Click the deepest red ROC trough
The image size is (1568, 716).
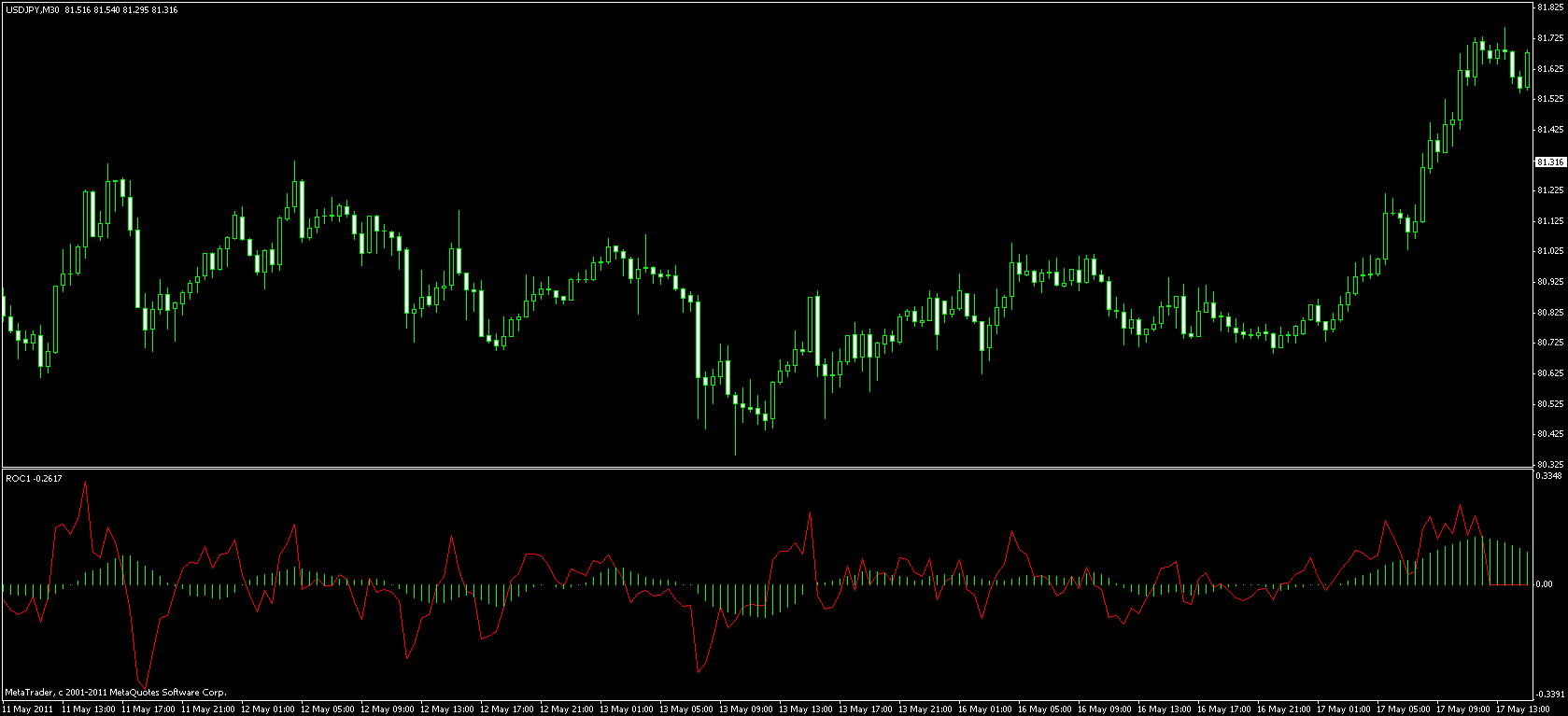(x=143, y=688)
